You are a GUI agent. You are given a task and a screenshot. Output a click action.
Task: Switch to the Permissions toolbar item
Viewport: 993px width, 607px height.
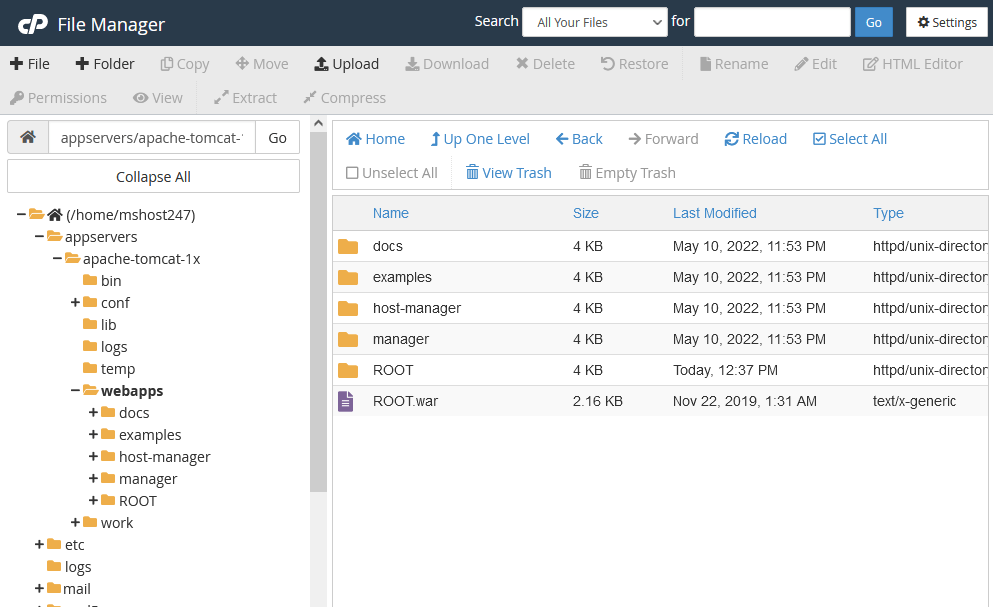pyautogui.click(x=58, y=97)
